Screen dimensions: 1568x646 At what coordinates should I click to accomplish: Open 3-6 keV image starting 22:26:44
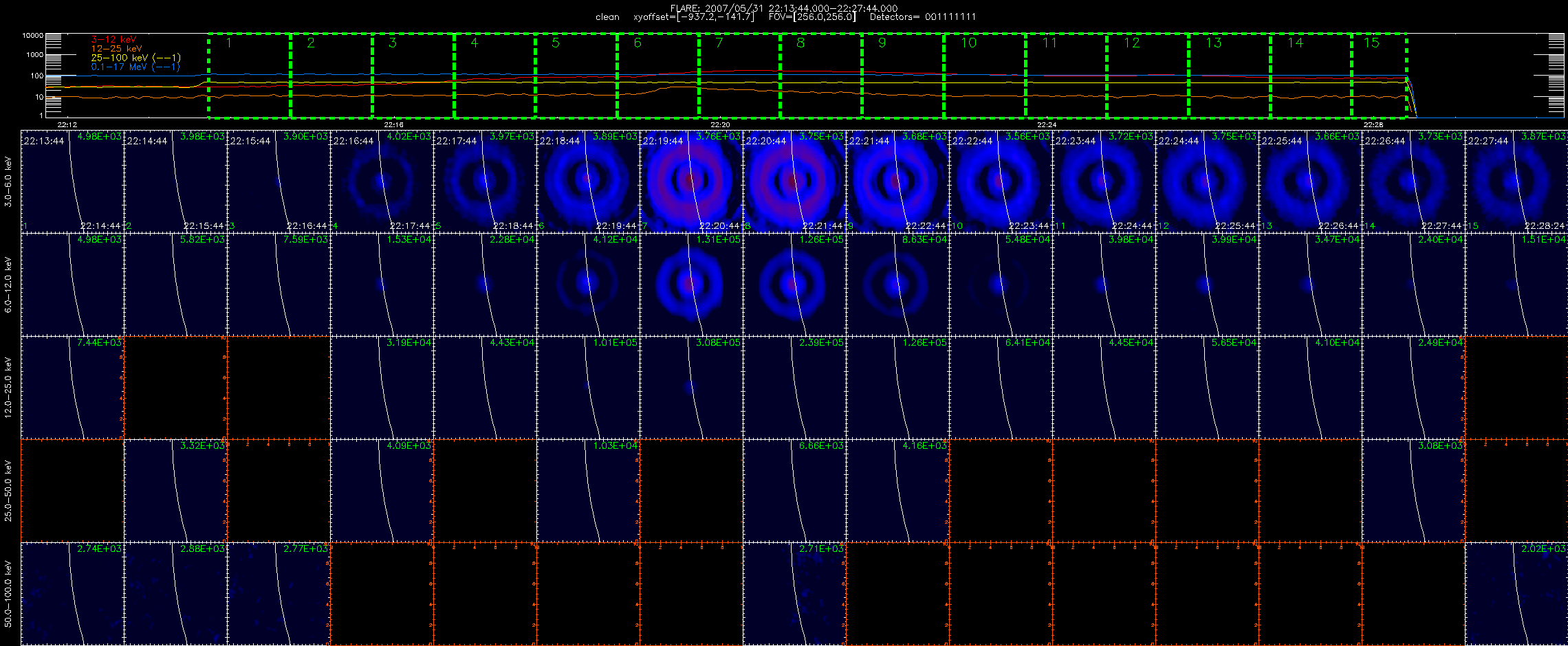point(1414,181)
